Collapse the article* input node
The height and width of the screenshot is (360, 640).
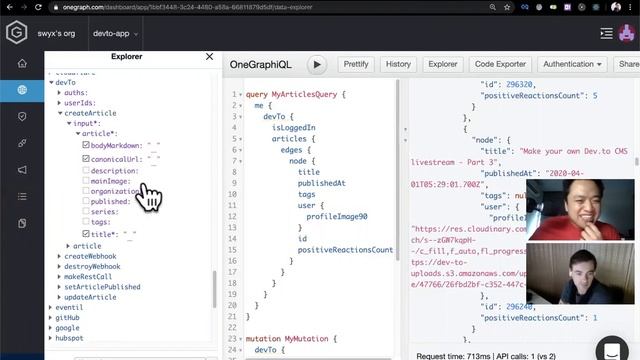point(78,133)
